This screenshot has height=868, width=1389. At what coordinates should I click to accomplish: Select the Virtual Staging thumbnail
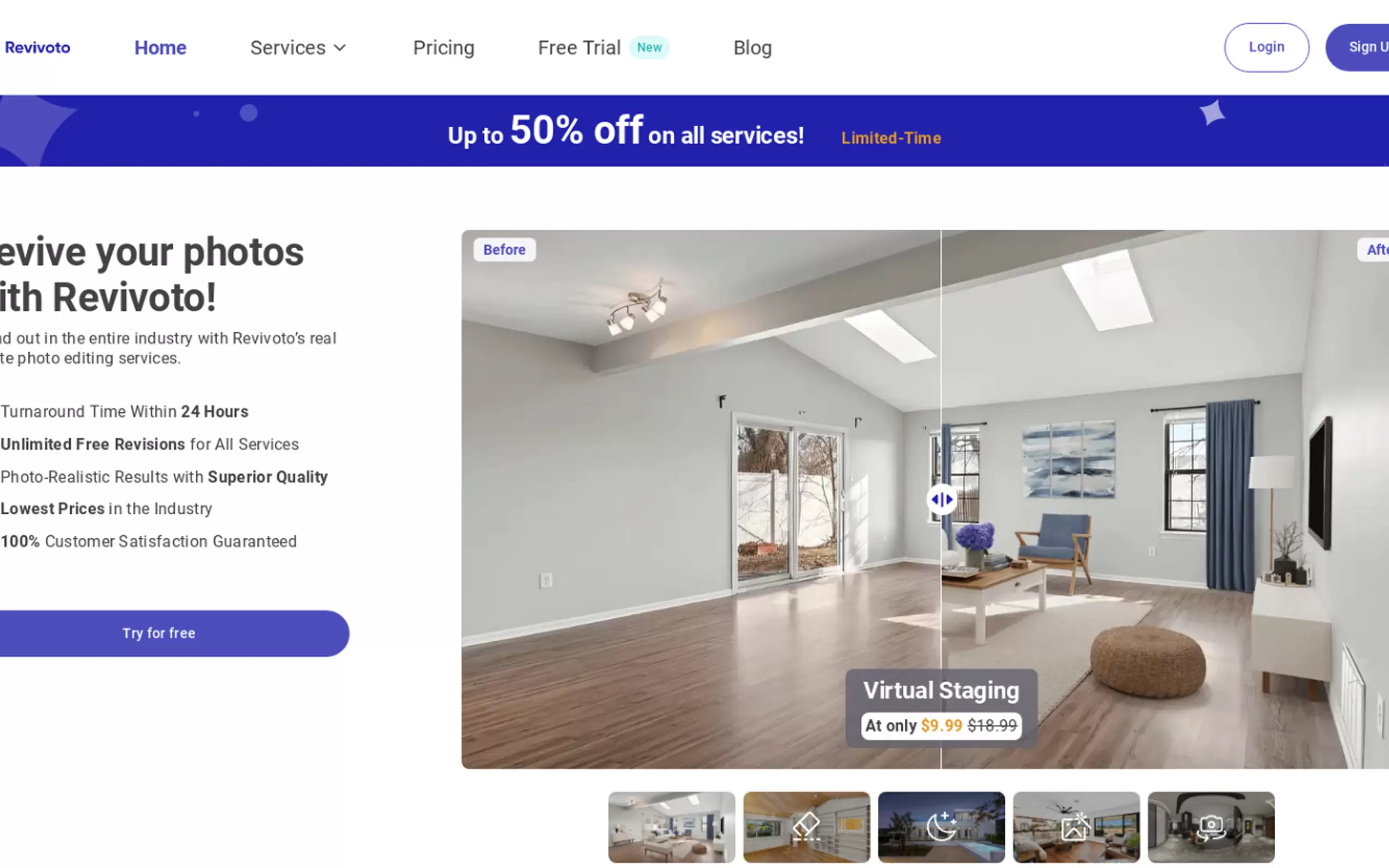[x=671, y=826]
